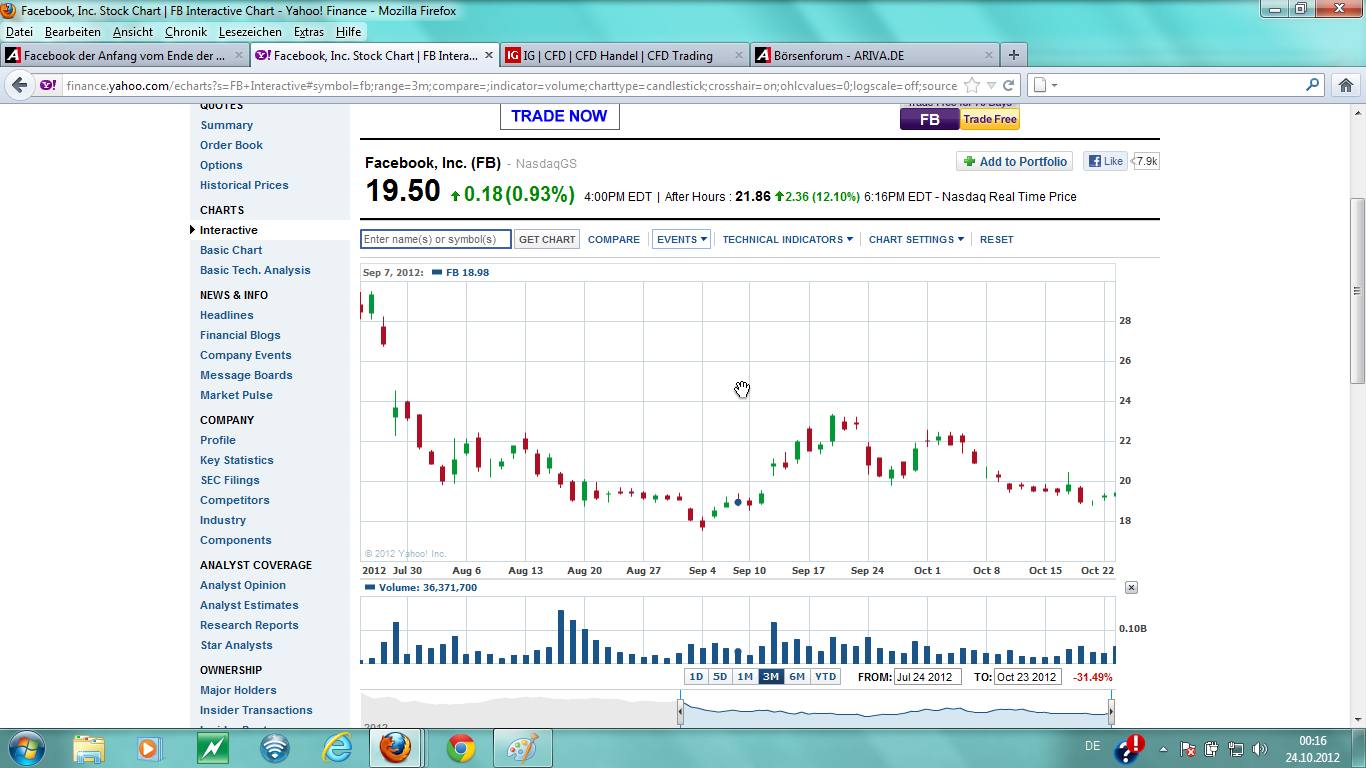The width and height of the screenshot is (1366, 768).
Task: Open the EVENTS dropdown
Action: tap(682, 239)
